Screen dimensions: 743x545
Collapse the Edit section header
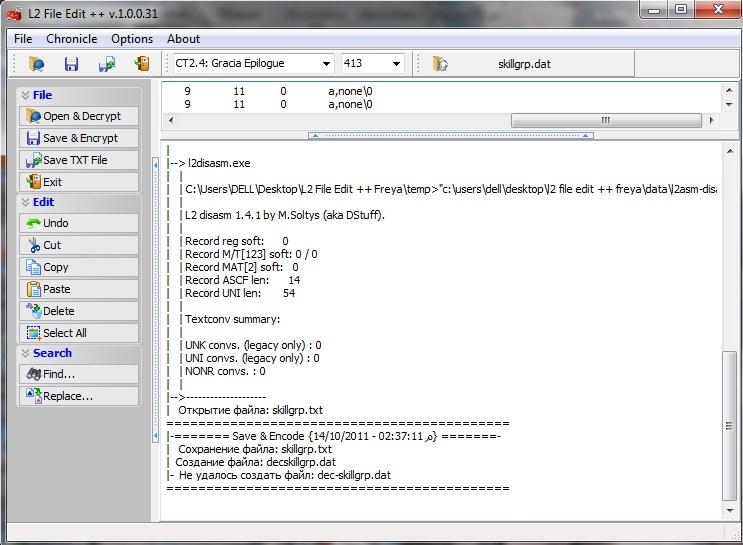pos(78,202)
